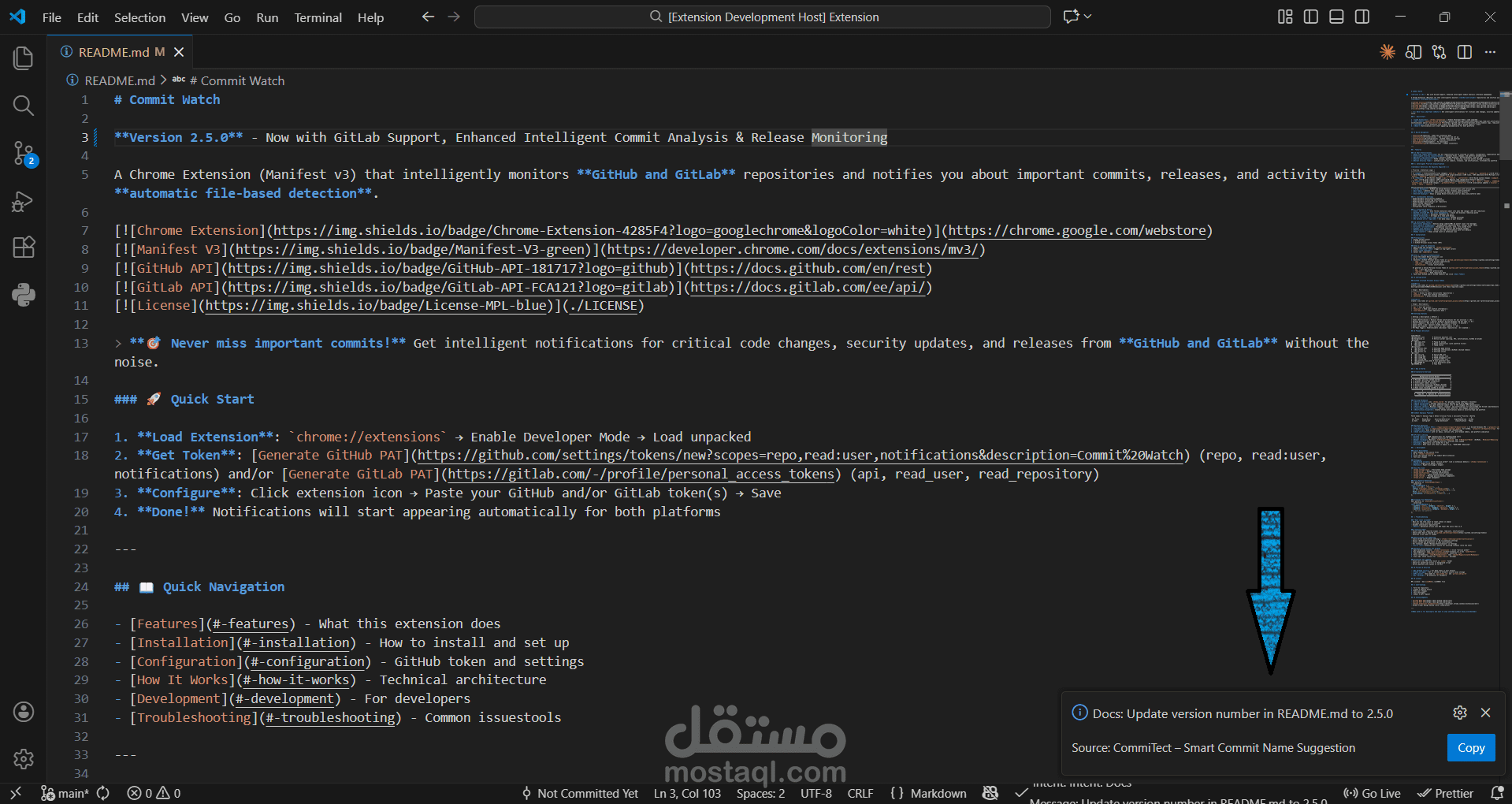
Task: Open the View menu
Action: (x=195, y=17)
